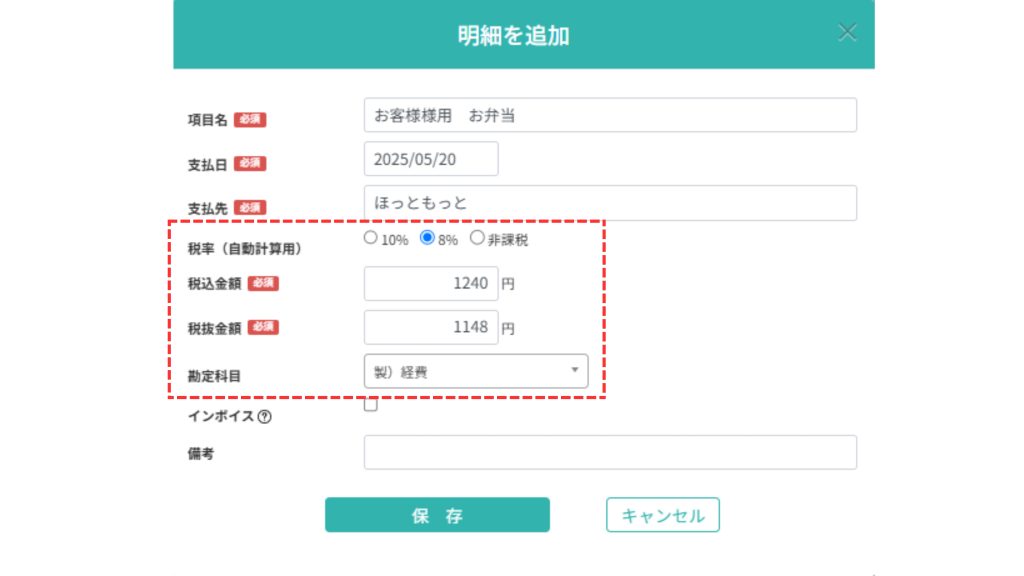
Task: Expand the 勘定科目 dropdown showing 製）経費
Action: (x=476, y=371)
